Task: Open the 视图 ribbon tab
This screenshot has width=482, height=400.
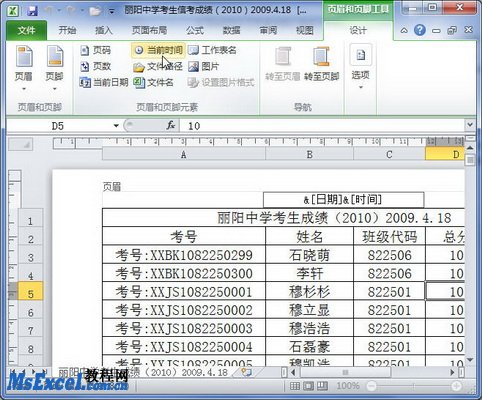Action: pyautogui.click(x=305, y=30)
